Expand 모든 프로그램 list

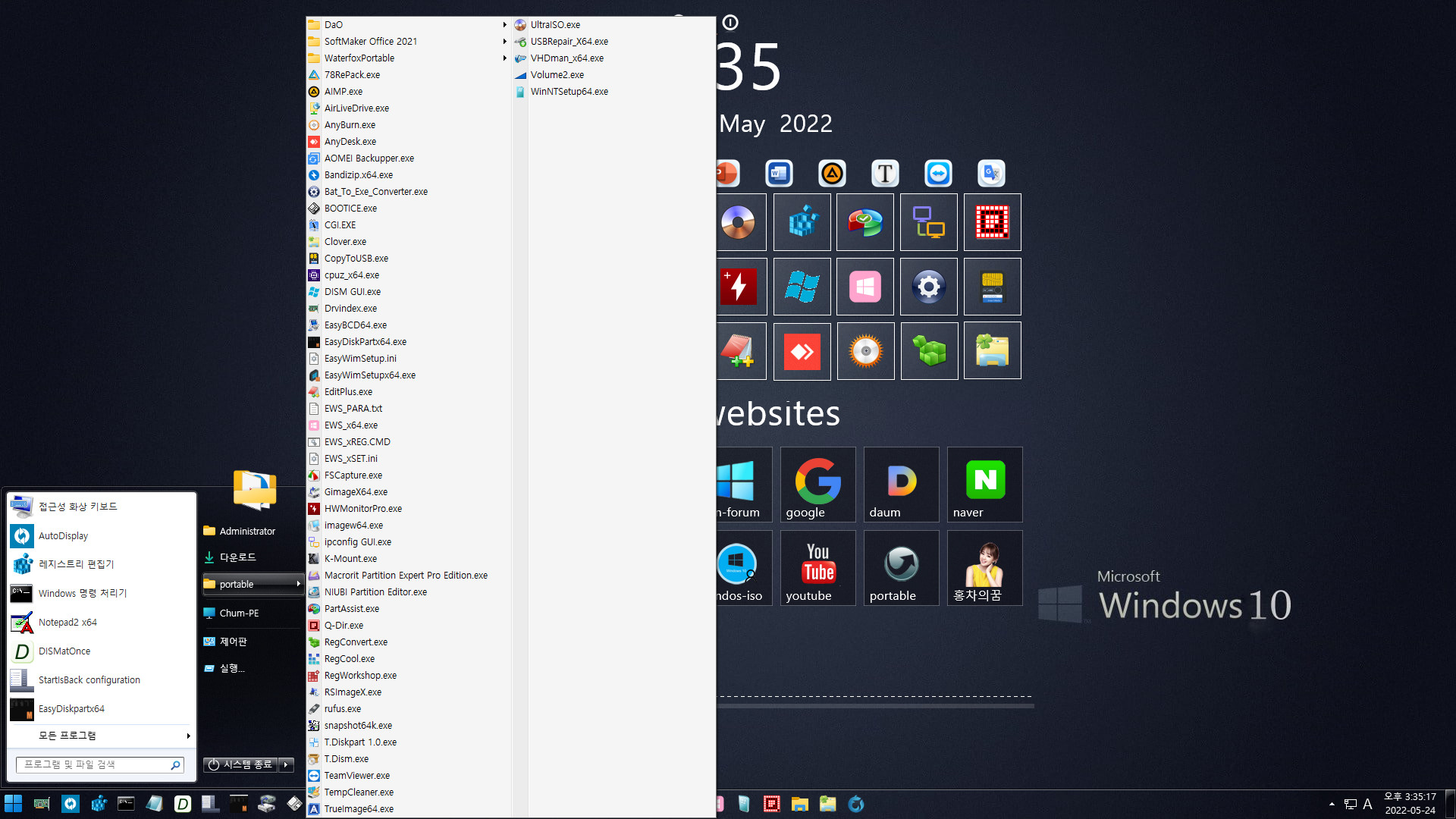[x=102, y=736]
